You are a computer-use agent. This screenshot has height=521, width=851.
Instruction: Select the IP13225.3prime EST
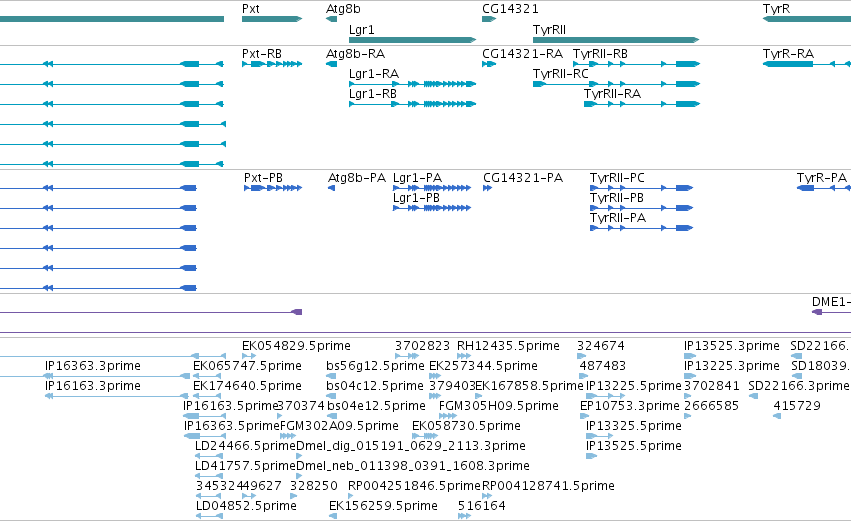690,376
